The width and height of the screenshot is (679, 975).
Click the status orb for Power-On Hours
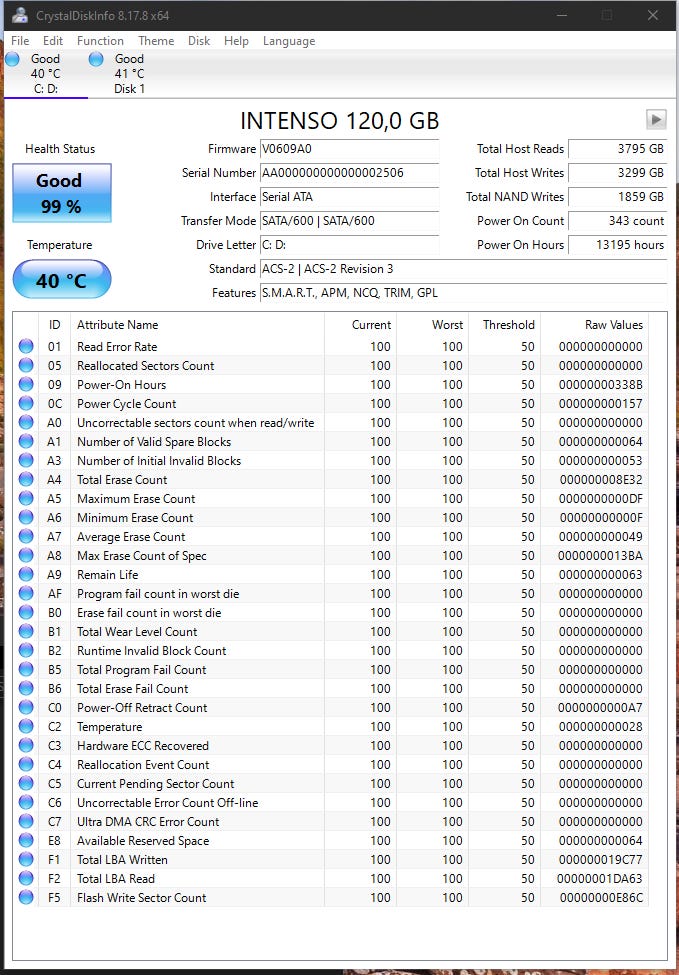coord(26,384)
